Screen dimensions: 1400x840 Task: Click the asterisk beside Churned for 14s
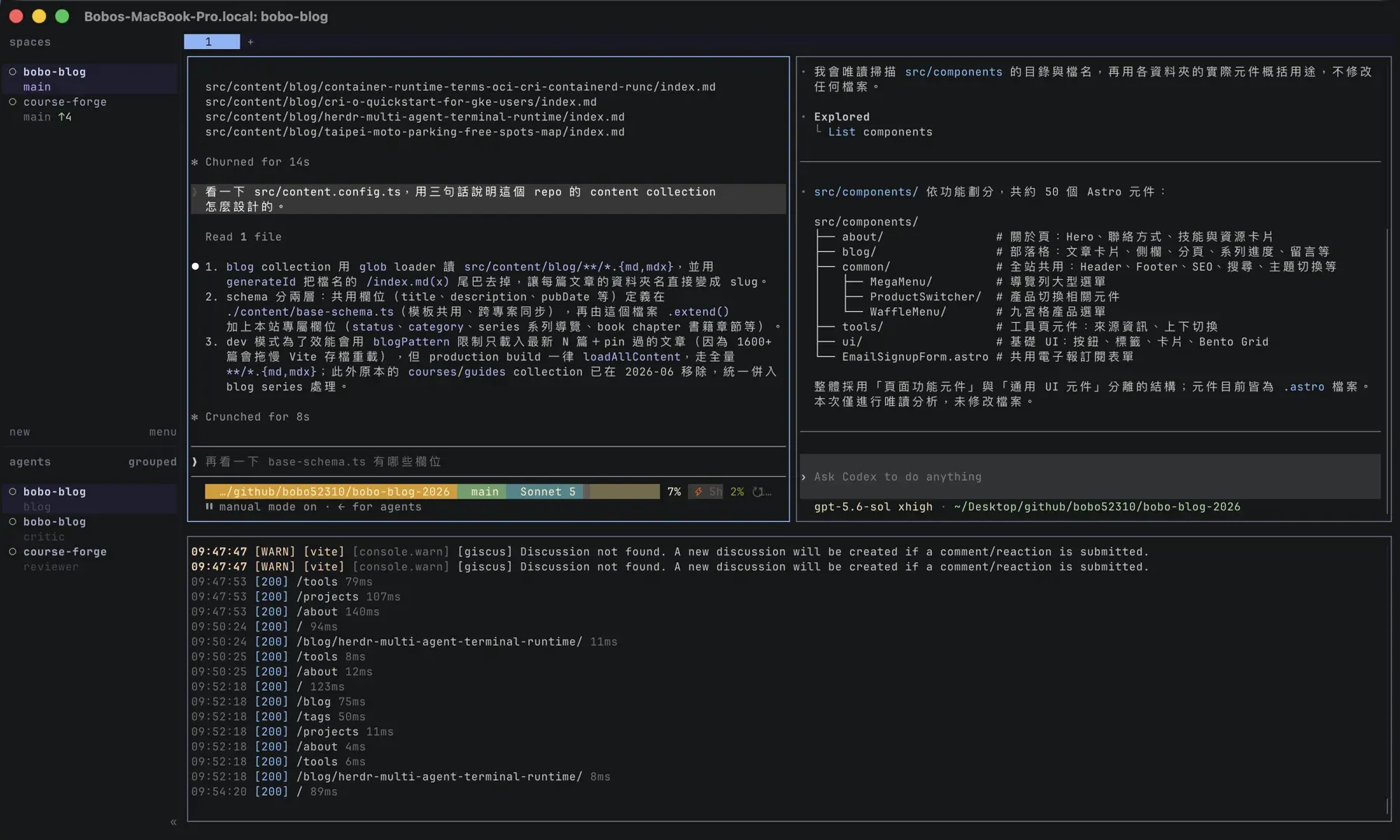(195, 162)
